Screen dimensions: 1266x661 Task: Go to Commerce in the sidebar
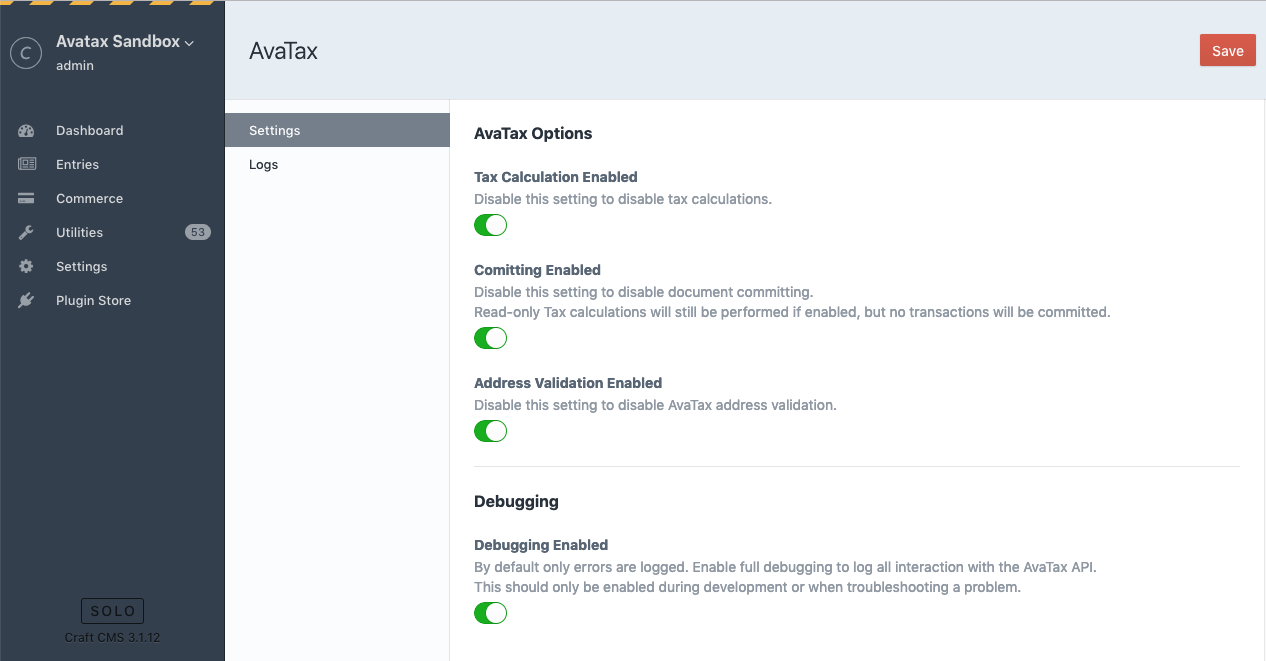pyautogui.click(x=89, y=199)
